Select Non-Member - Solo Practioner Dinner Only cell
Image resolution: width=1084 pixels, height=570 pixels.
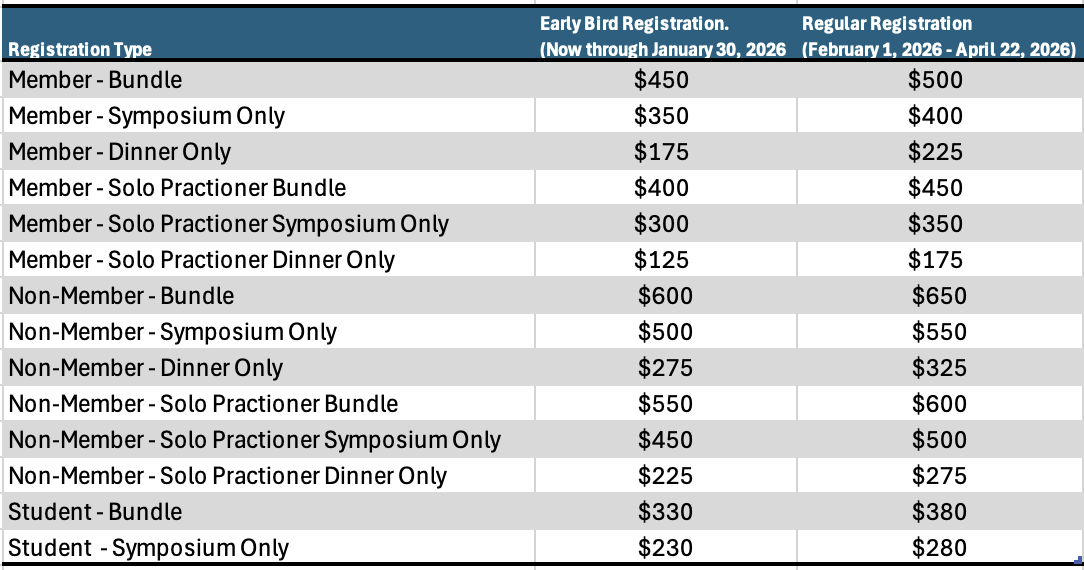point(228,476)
